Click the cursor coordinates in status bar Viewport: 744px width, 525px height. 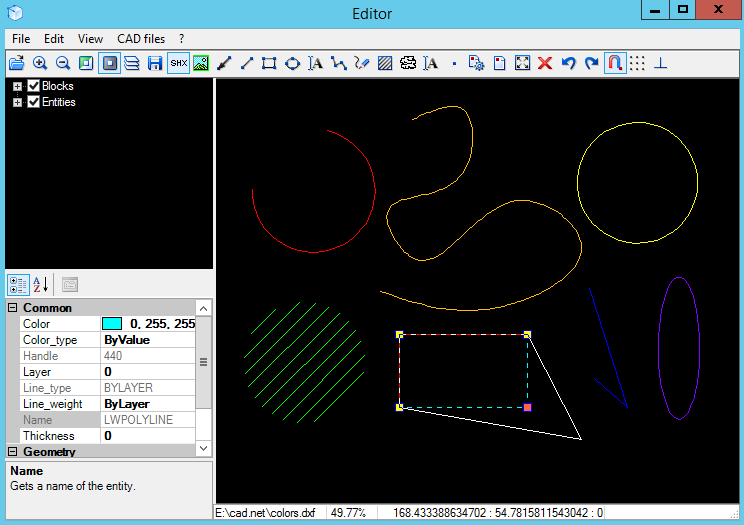pyautogui.click(x=498, y=513)
